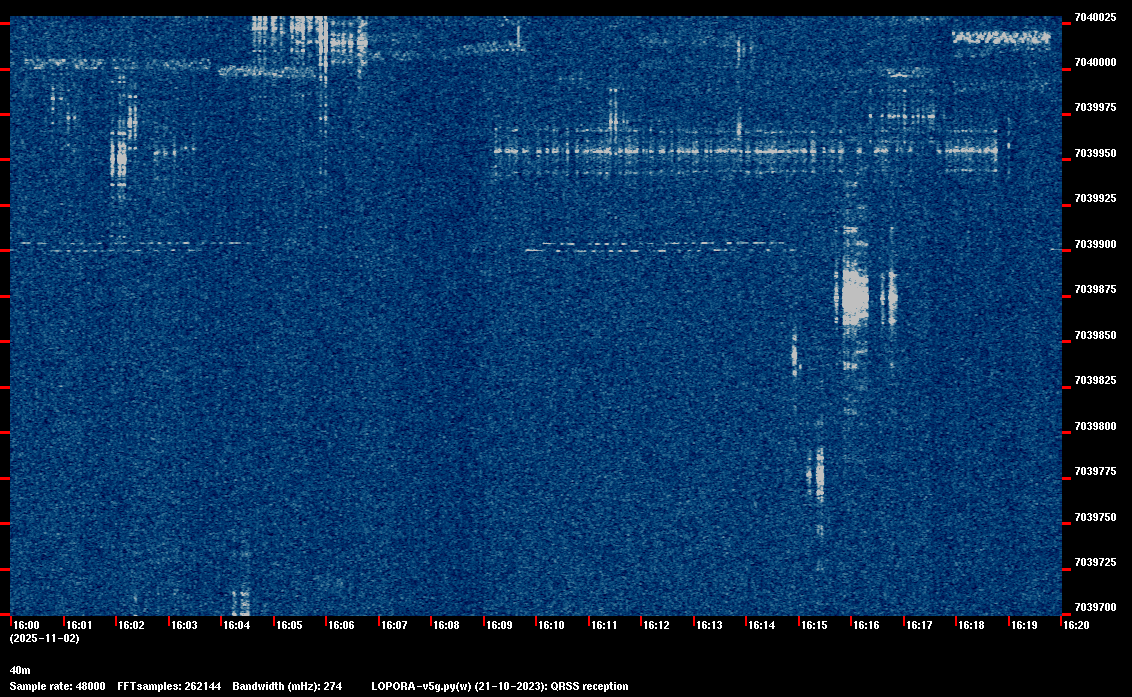The width and height of the screenshot is (1132, 697).
Task: Click the 7039775 frequency label
Action: (1095, 472)
